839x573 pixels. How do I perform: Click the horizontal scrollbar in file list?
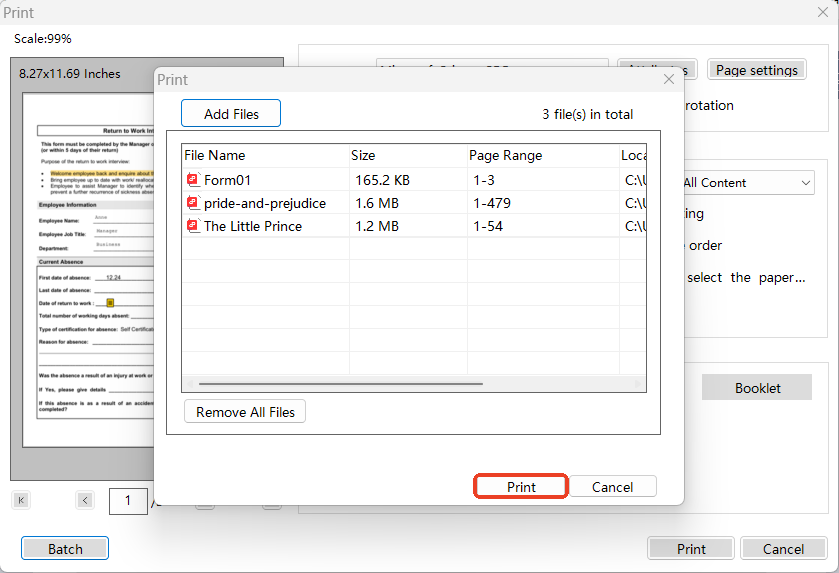pyautogui.click(x=340, y=384)
